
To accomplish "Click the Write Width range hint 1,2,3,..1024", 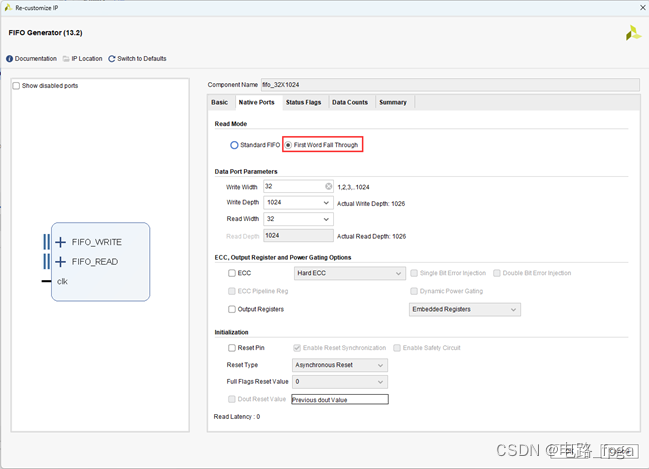I will (x=353, y=187).
